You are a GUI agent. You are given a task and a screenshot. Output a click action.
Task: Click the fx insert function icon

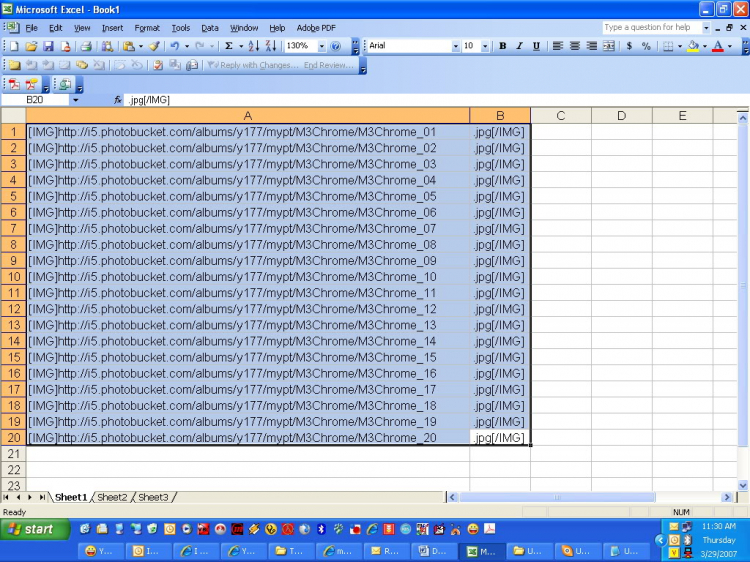118,100
